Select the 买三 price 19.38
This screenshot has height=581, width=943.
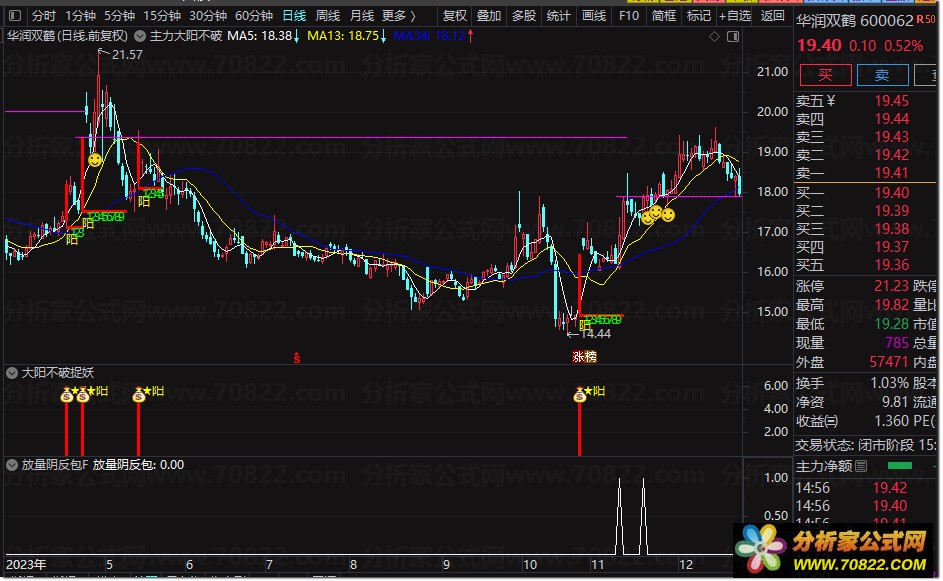[x=892, y=229]
